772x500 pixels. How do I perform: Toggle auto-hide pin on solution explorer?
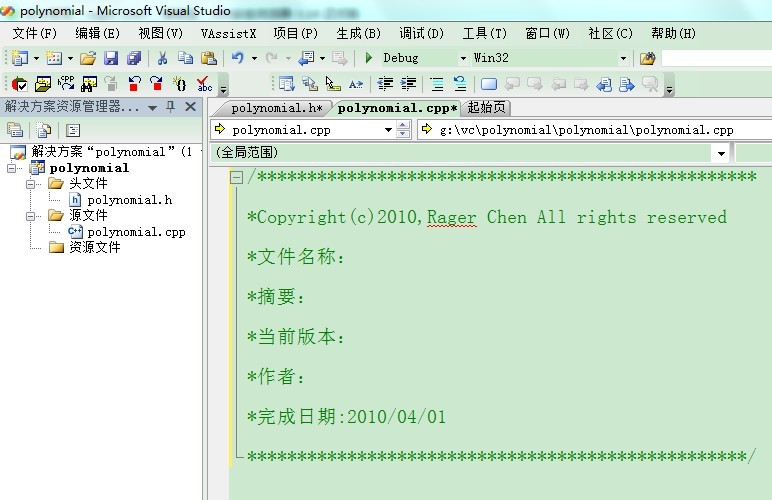tap(170, 107)
